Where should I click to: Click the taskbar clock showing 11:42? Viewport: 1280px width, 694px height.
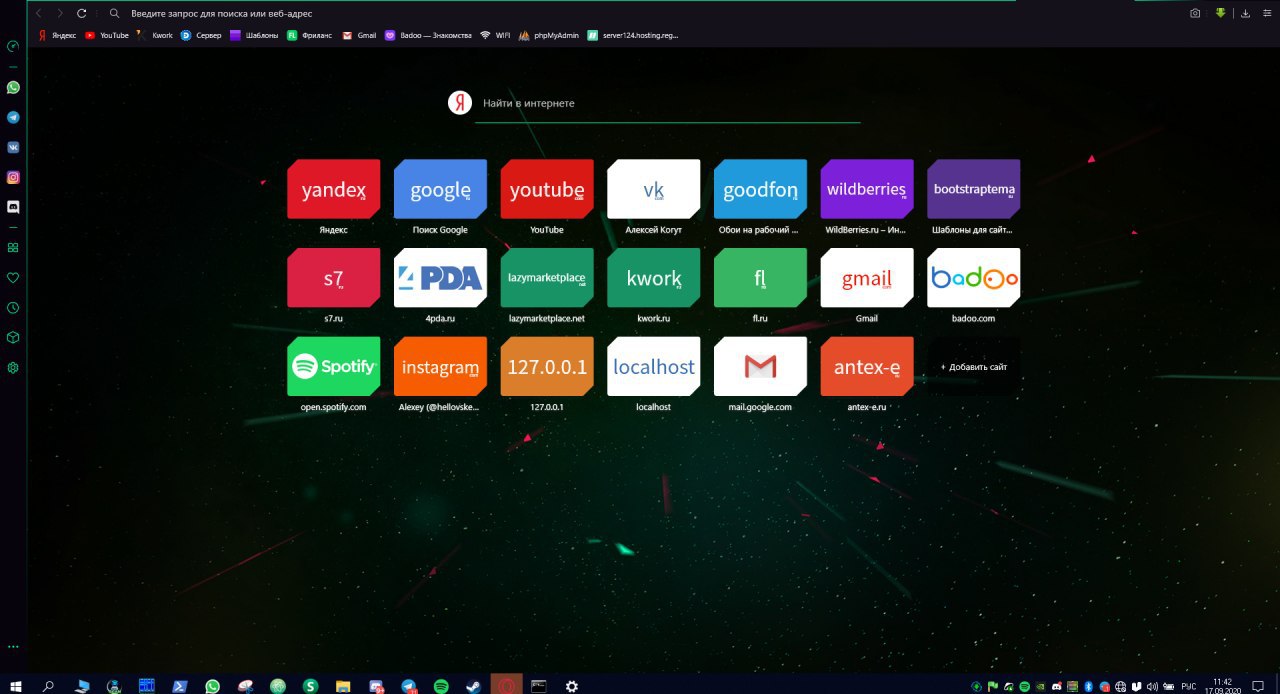coord(1222,686)
